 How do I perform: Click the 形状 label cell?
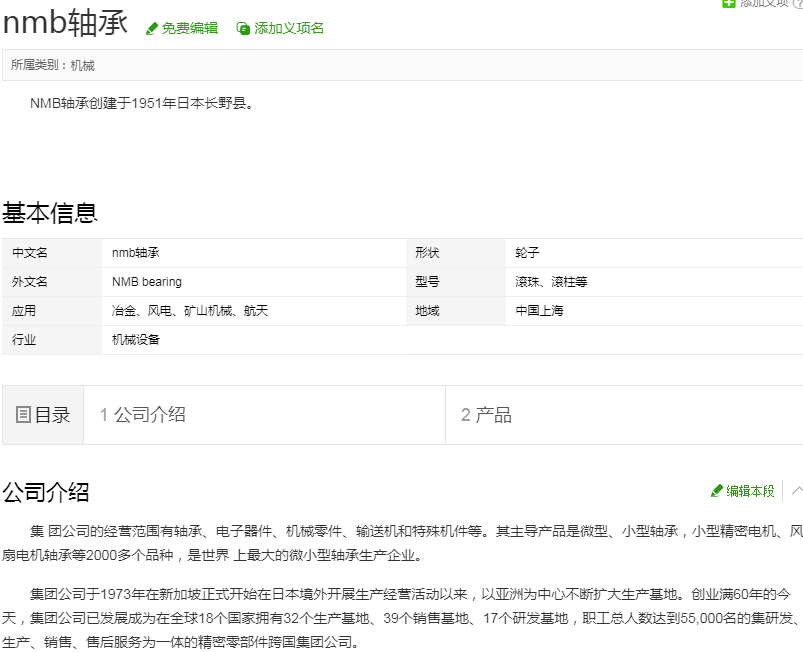[456, 253]
